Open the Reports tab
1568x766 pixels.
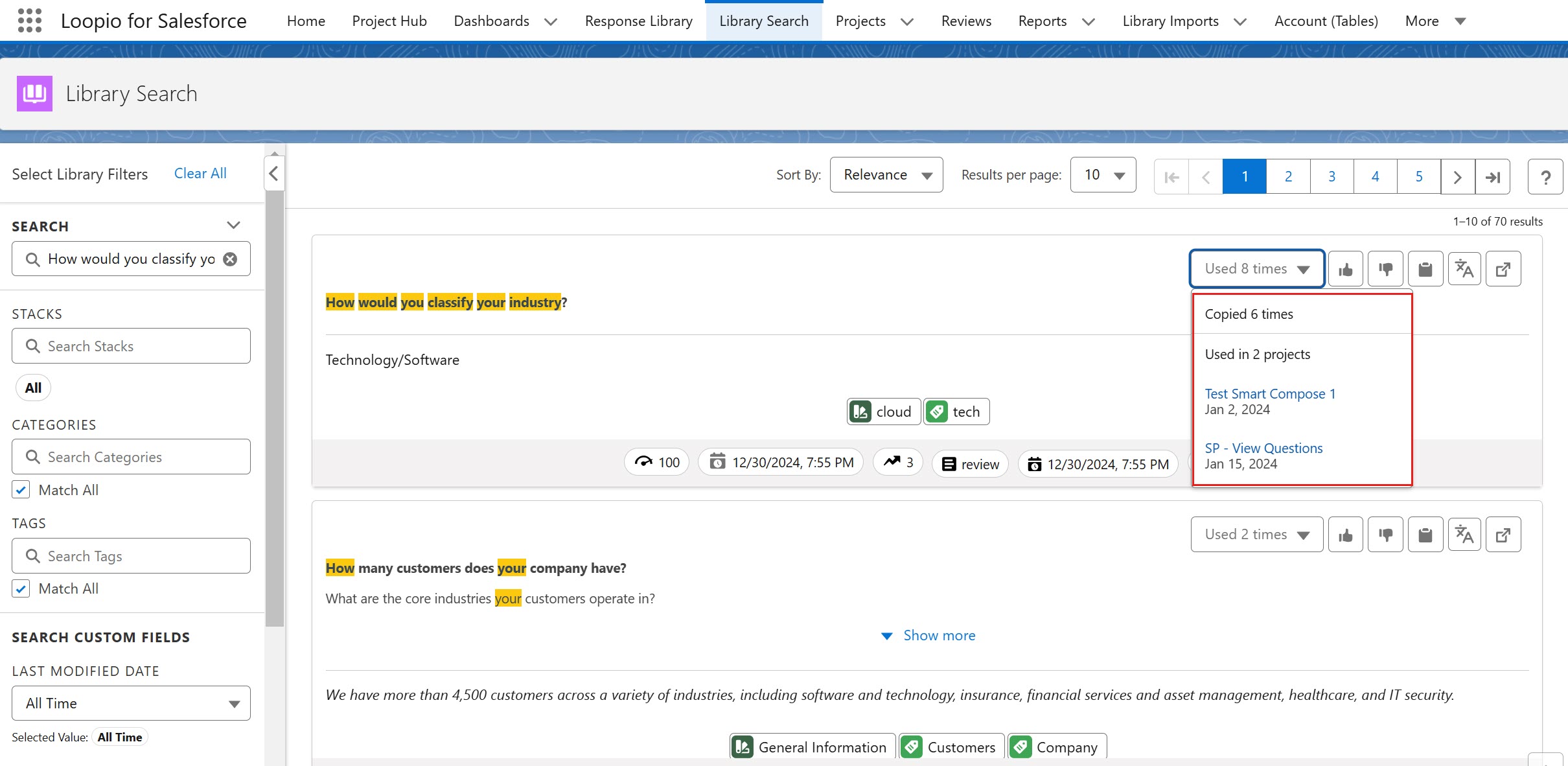point(1043,21)
